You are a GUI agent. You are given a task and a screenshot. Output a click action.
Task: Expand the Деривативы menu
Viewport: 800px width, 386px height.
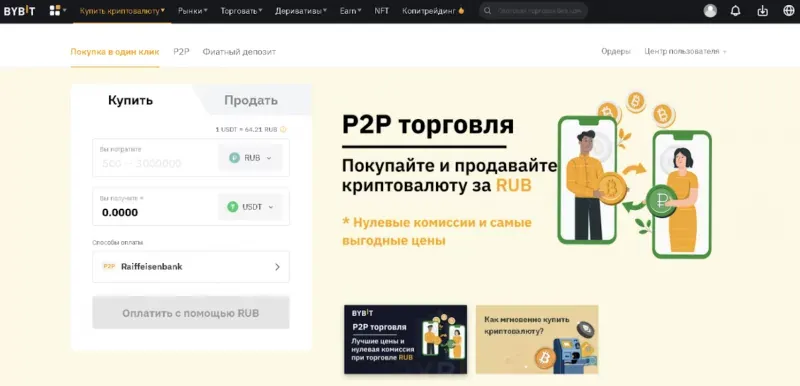click(301, 11)
